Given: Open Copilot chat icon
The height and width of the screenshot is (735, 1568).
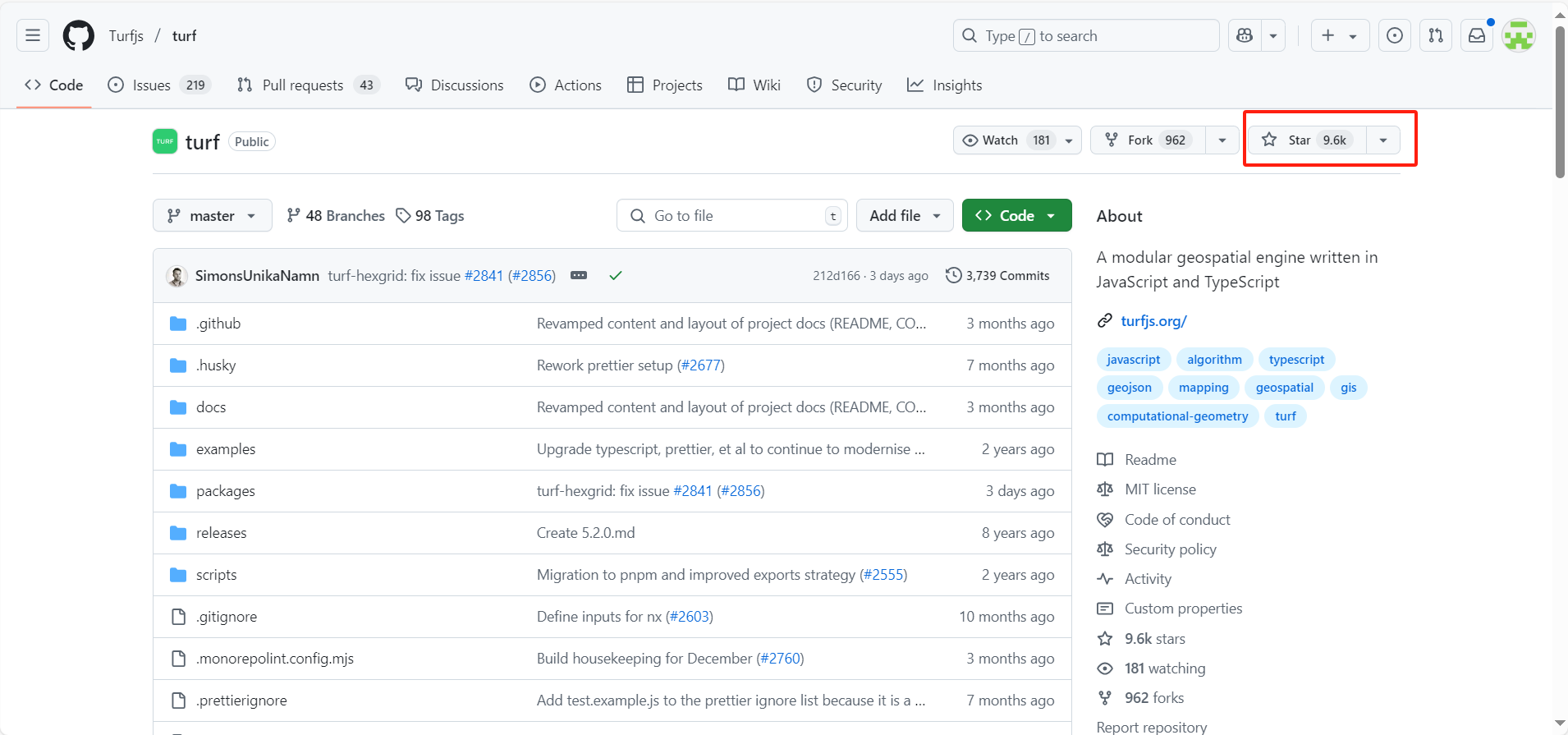Looking at the screenshot, I should point(1245,35).
